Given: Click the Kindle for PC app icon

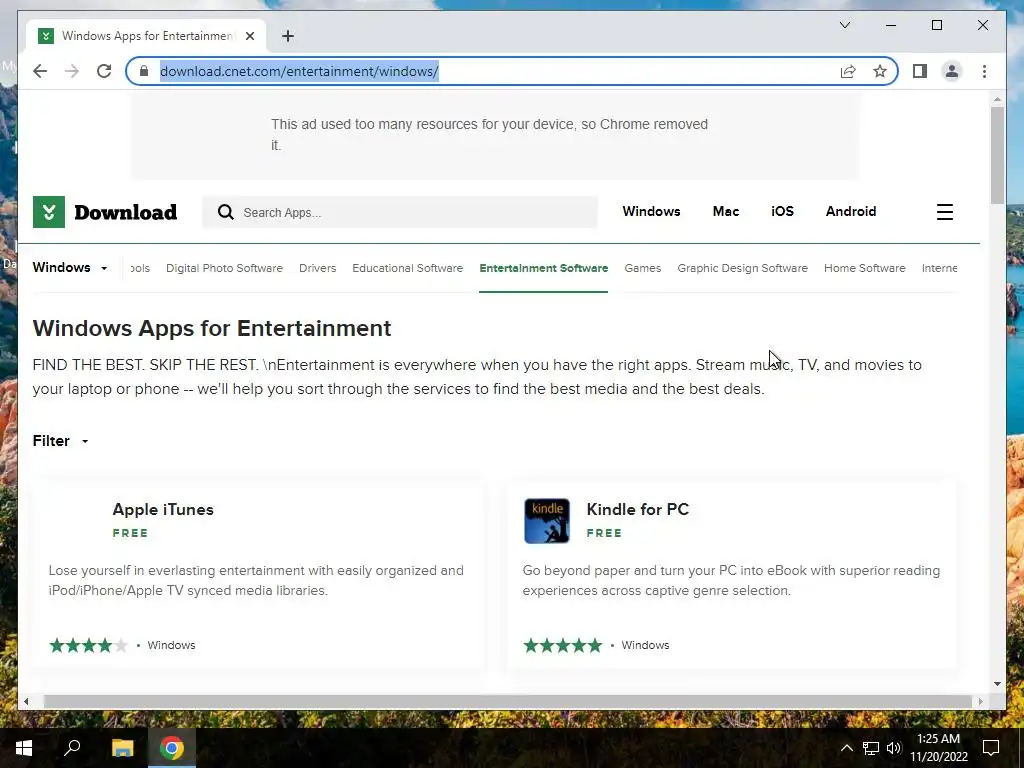Looking at the screenshot, I should 547,520.
